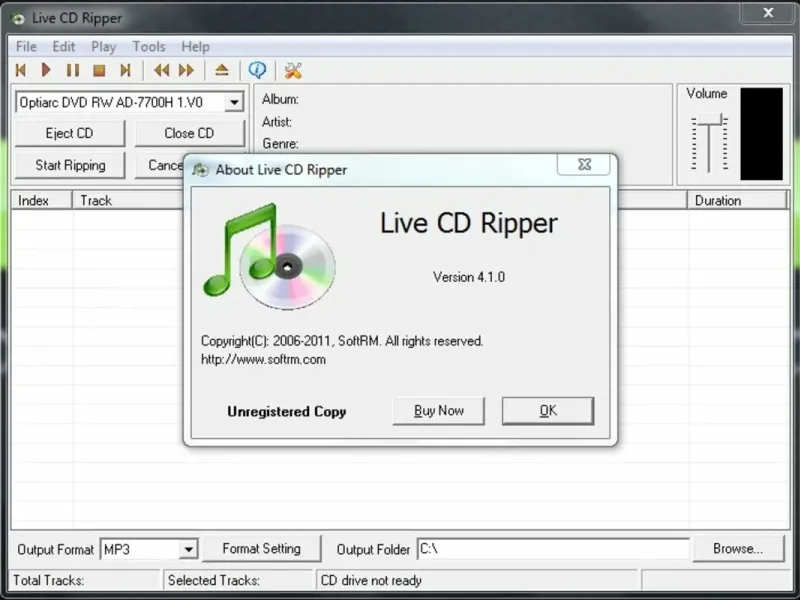The height and width of the screenshot is (600, 800).
Task: Skip to next track icon
Action: point(126,70)
